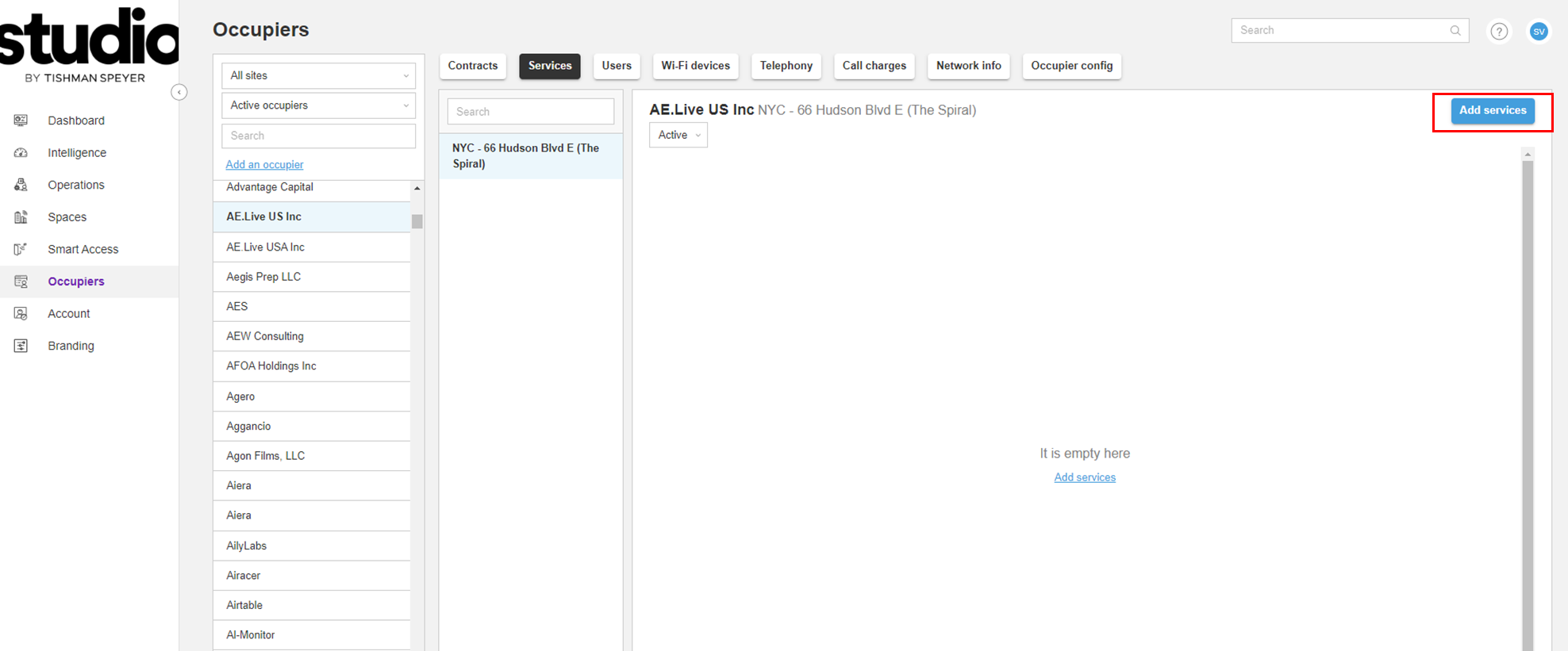Open the Active occupiers filter dropdown

(x=318, y=105)
